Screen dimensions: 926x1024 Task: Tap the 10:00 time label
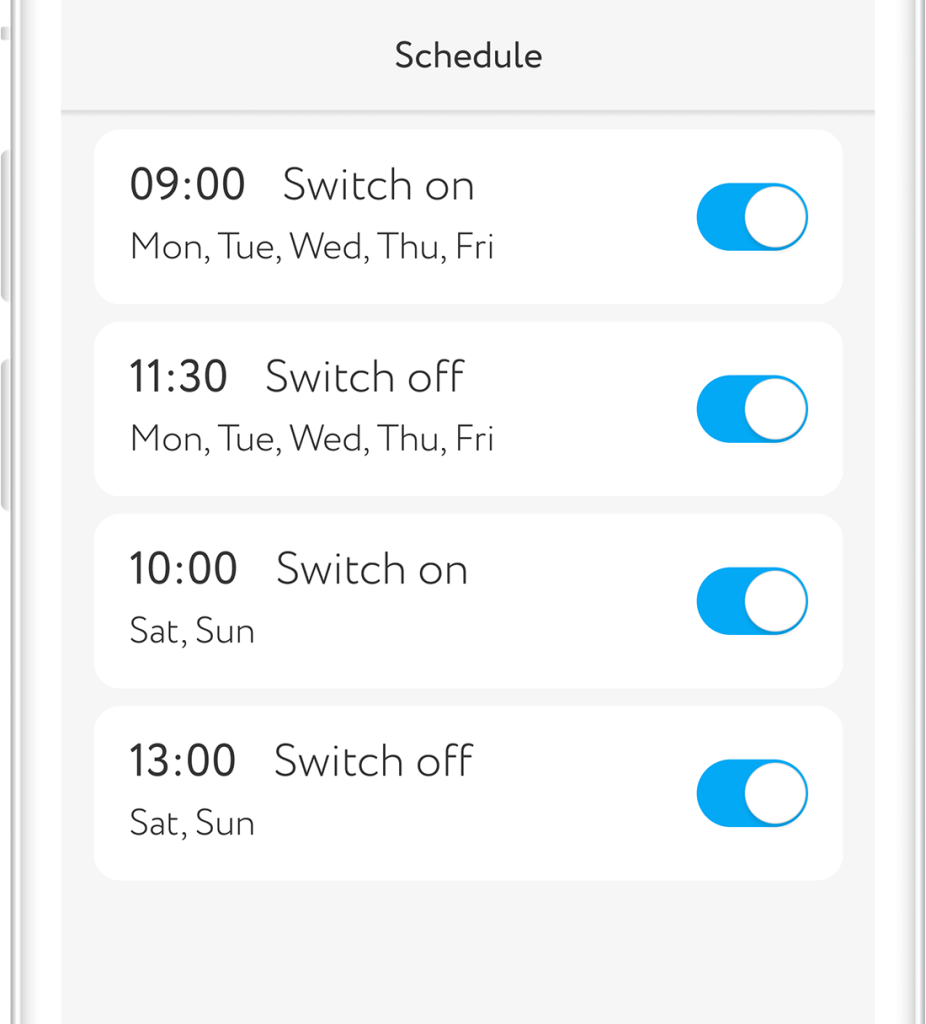[183, 570]
